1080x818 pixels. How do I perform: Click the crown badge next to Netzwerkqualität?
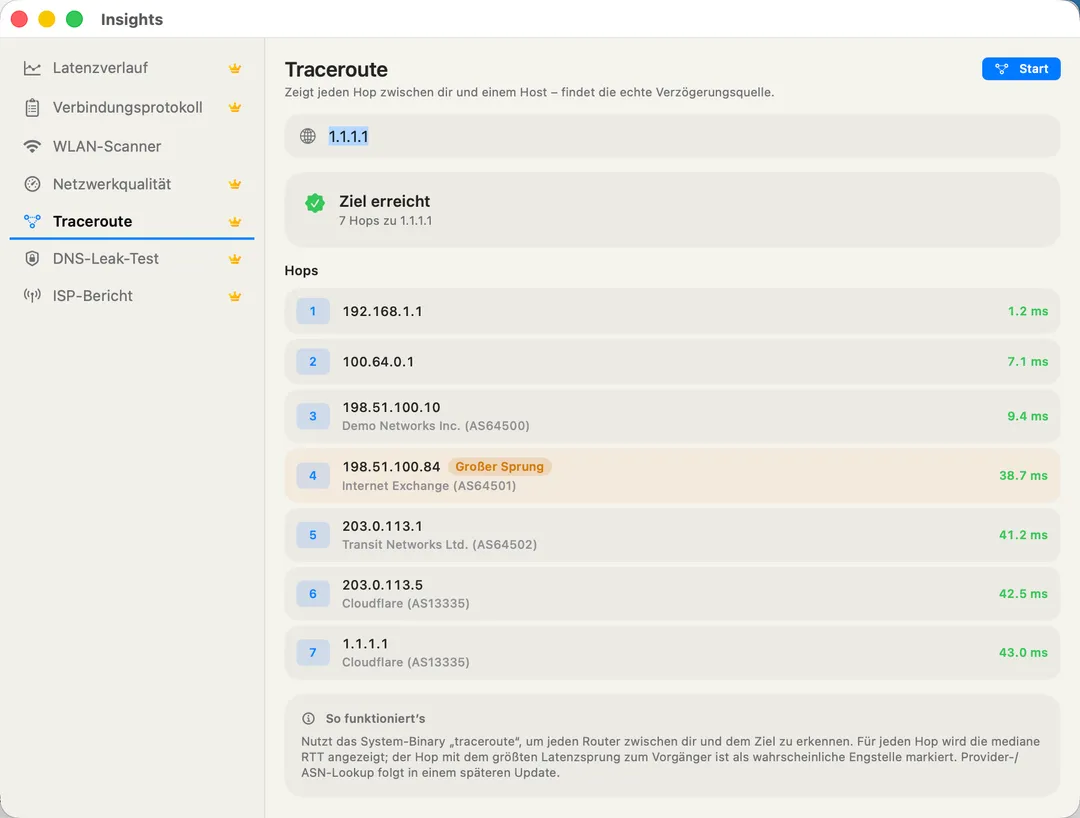point(235,184)
